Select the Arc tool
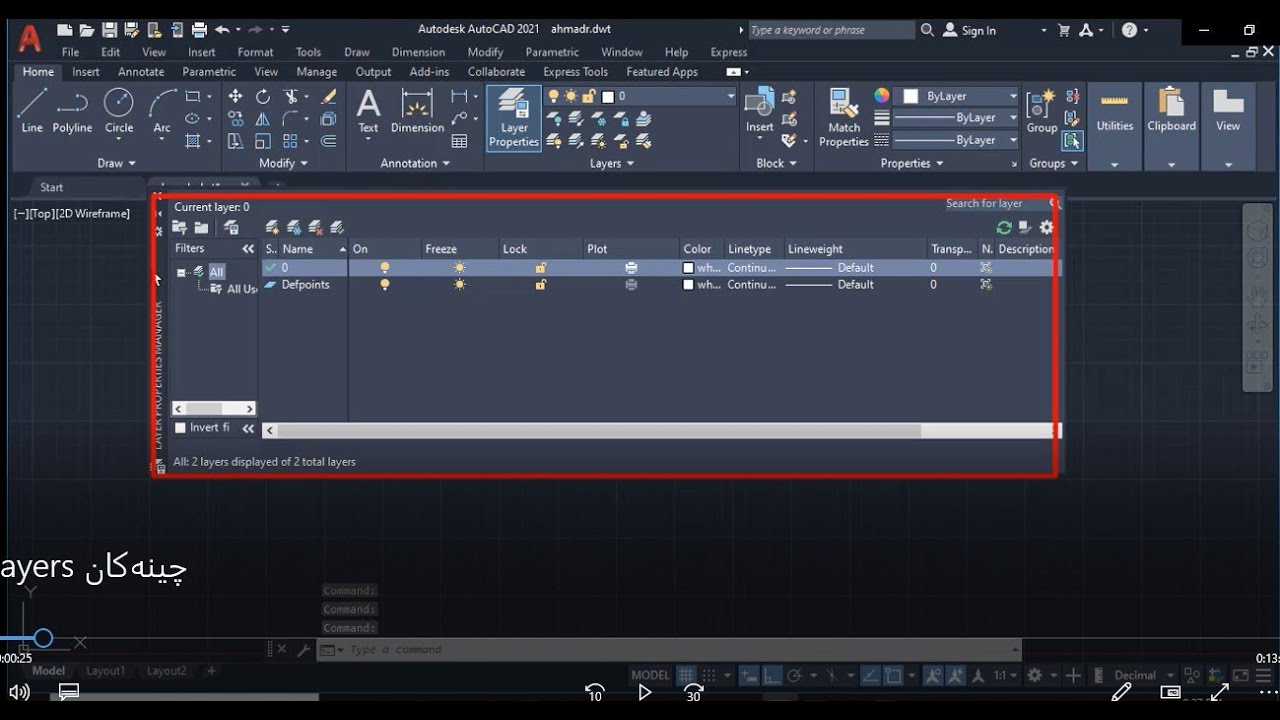Image resolution: width=1280 pixels, height=720 pixels. 162,111
